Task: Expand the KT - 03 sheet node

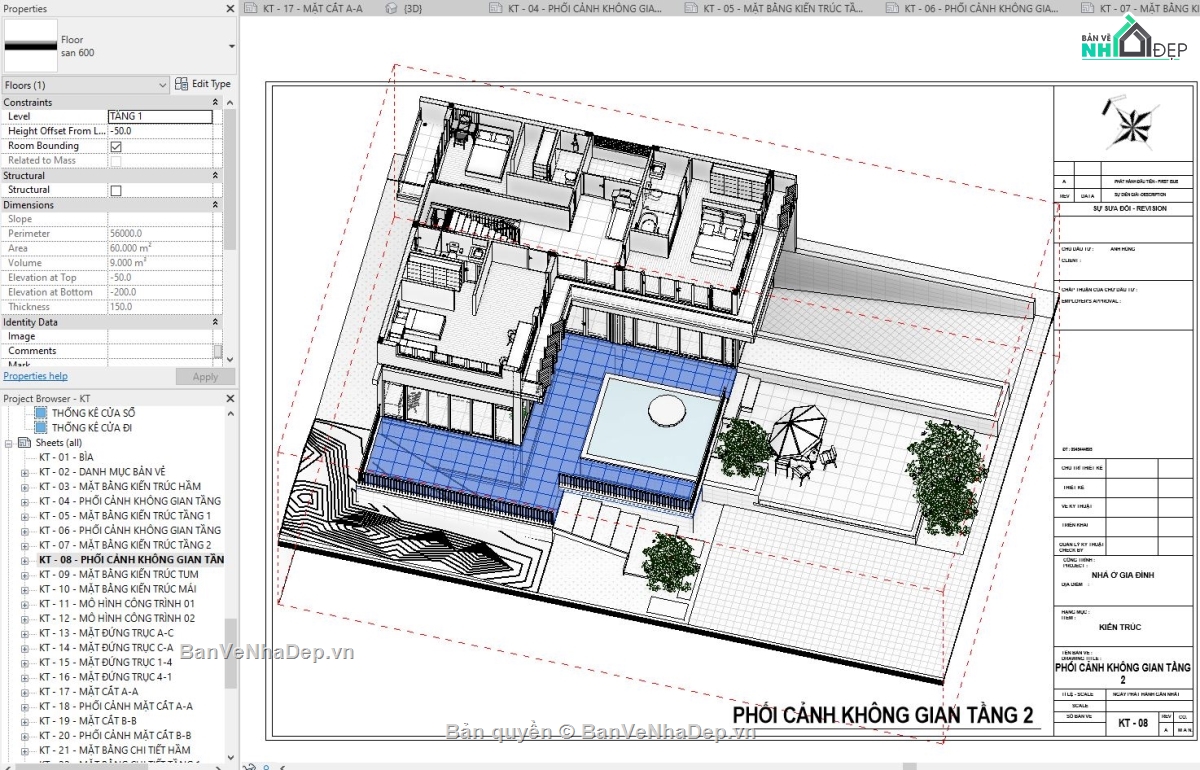Action: (x=25, y=487)
